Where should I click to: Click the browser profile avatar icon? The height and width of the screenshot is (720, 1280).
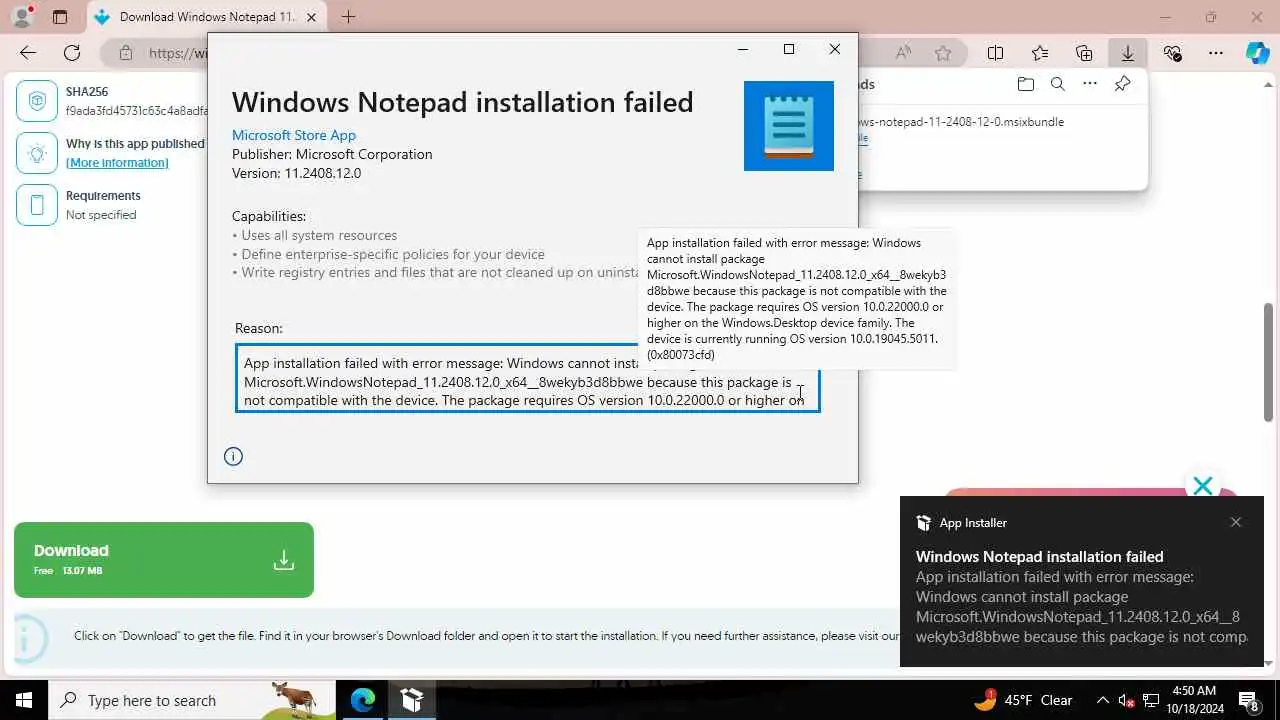click(x=22, y=16)
